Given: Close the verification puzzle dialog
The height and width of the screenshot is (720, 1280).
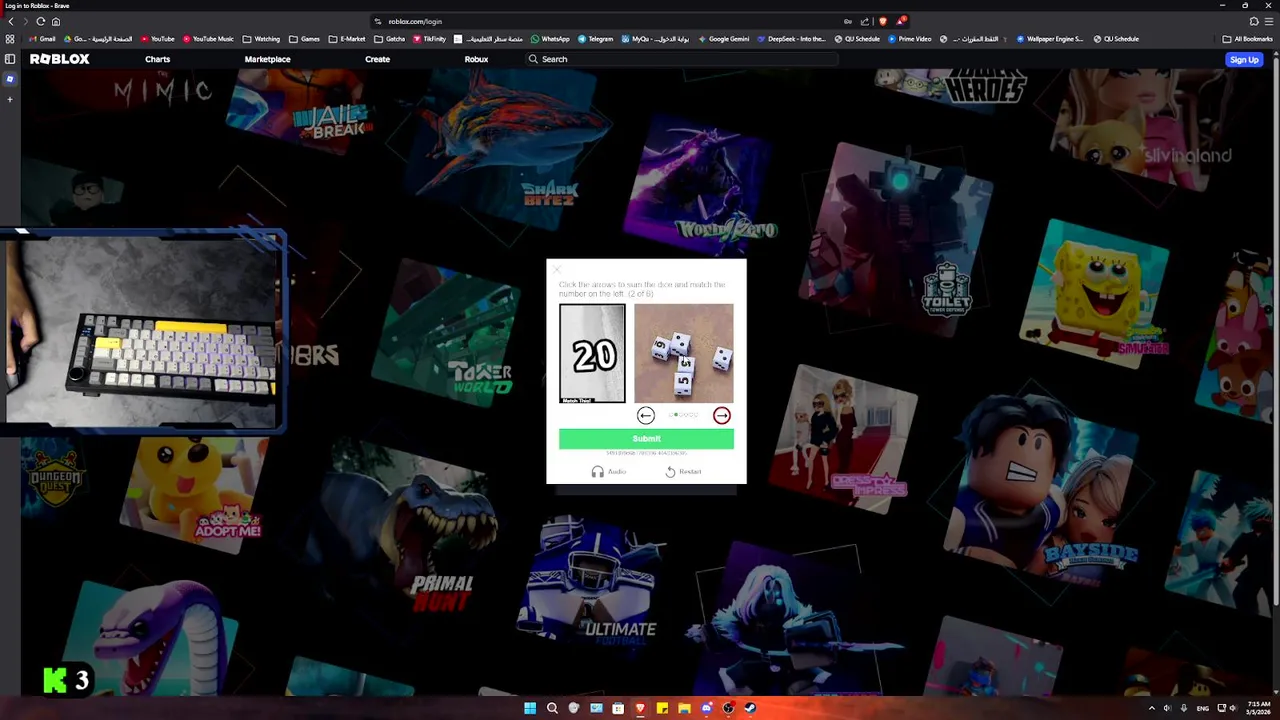Looking at the screenshot, I should [x=557, y=270].
